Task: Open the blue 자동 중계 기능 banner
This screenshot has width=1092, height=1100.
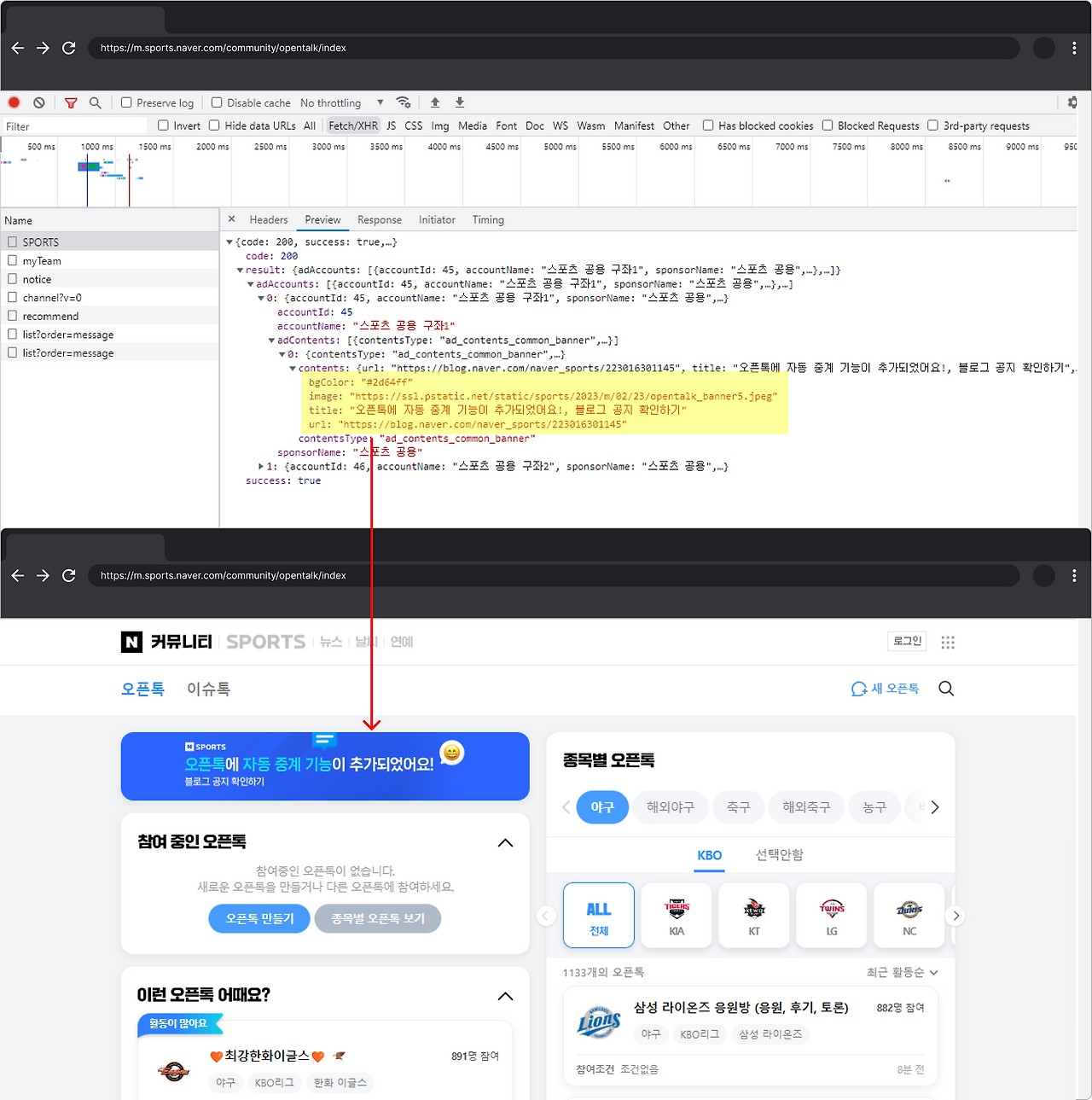Action: [325, 766]
